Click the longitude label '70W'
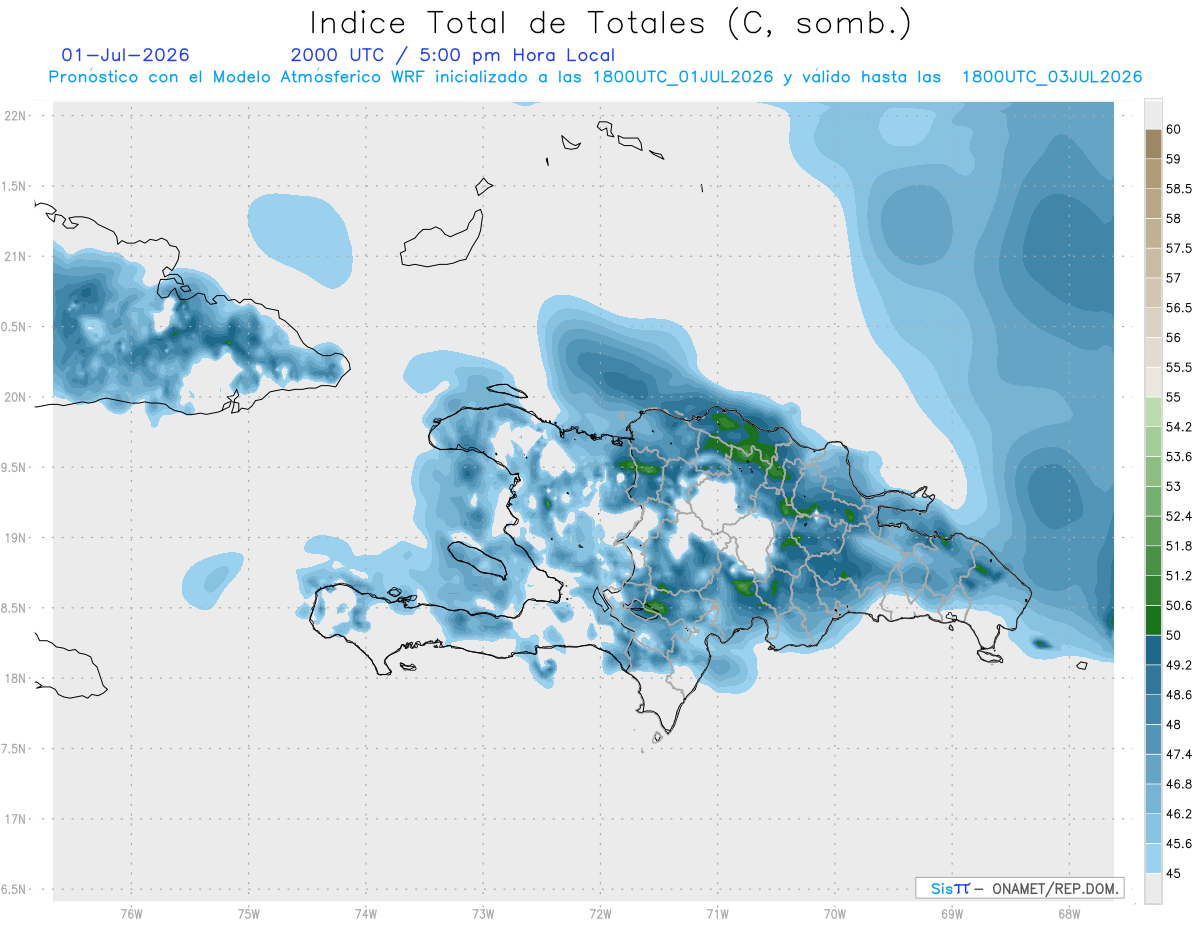This screenshot has height=927, width=1200. point(835,913)
